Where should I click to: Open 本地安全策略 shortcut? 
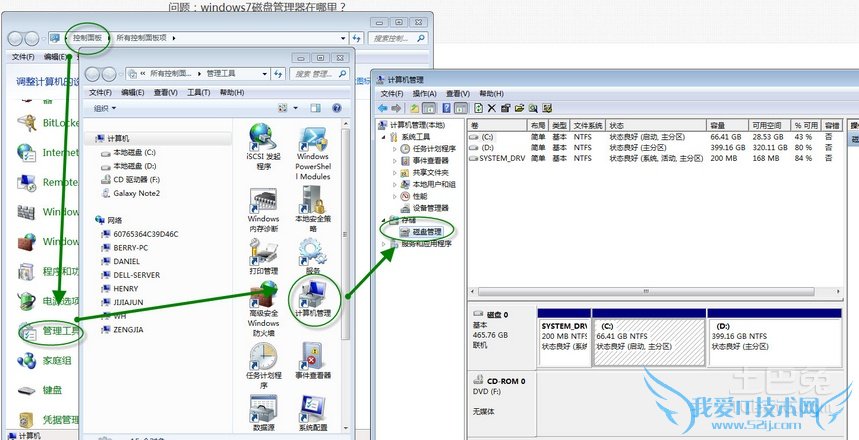point(313,210)
